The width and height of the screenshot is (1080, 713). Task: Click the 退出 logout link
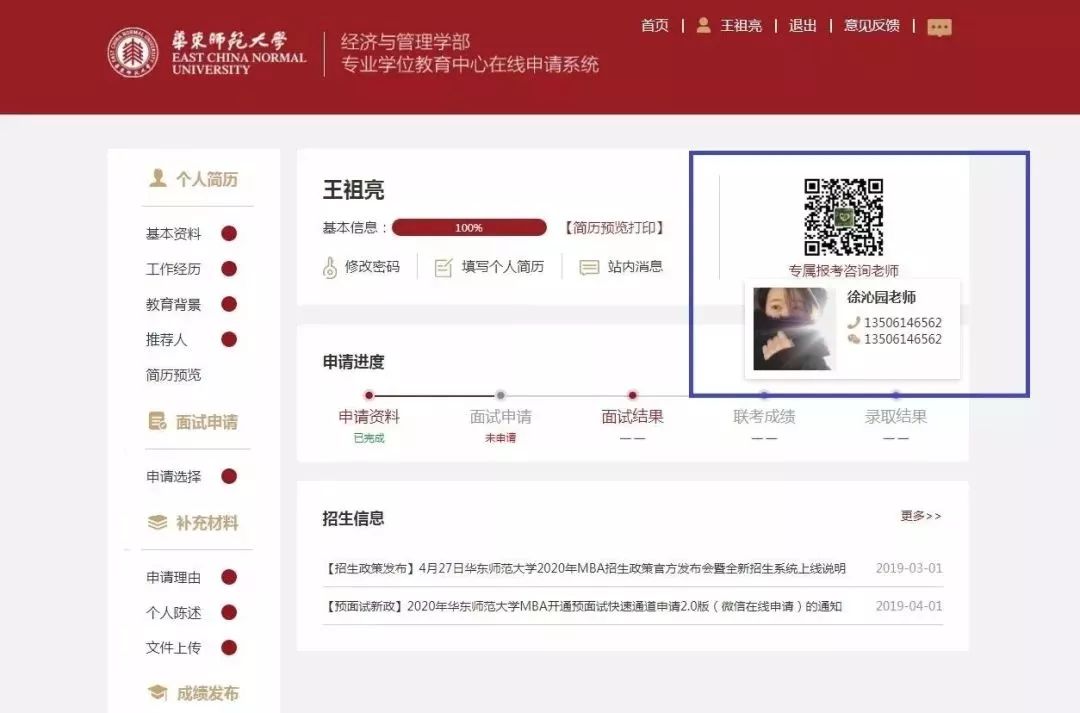(x=803, y=26)
